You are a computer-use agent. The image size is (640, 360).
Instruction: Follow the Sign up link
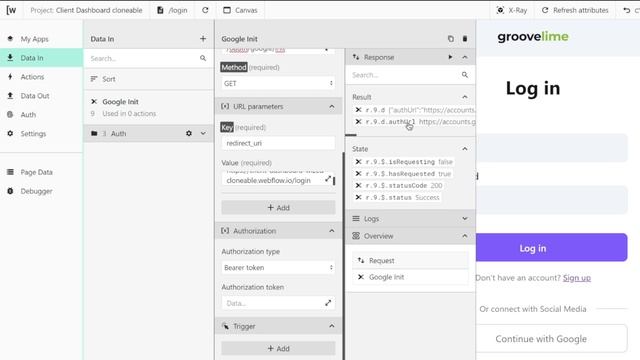pos(576,278)
